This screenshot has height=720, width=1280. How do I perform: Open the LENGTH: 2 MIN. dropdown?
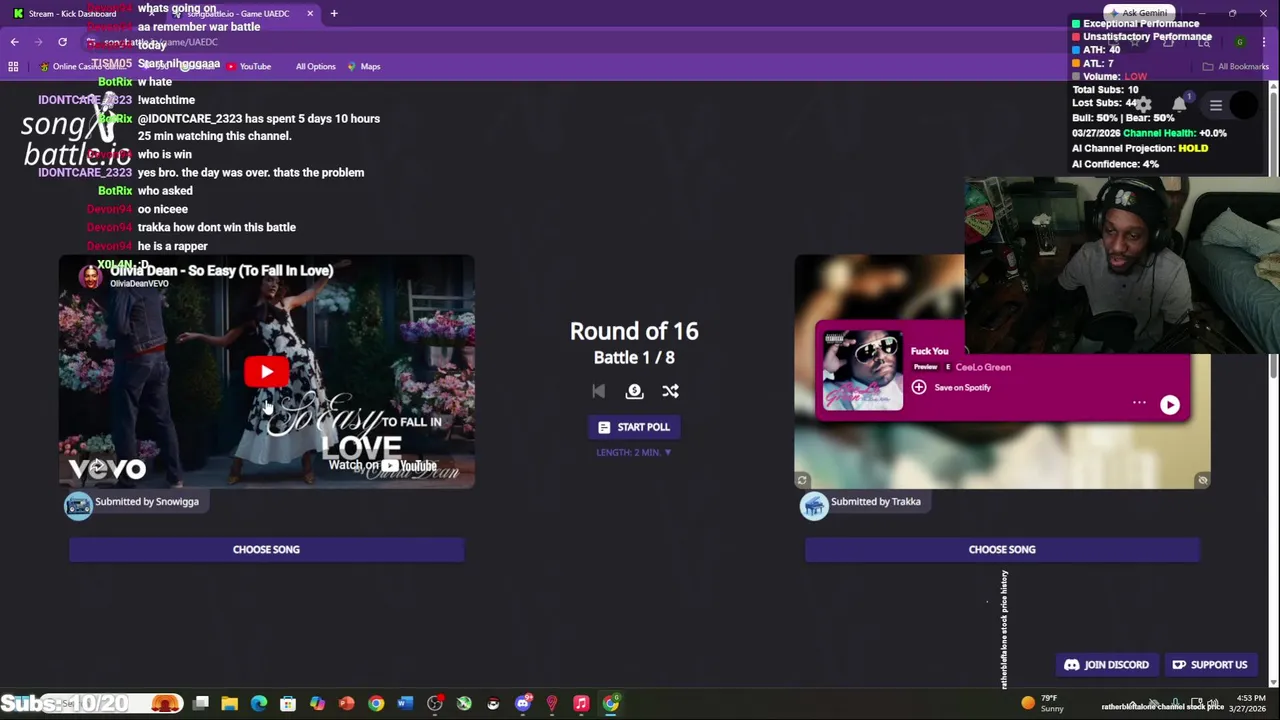click(634, 452)
